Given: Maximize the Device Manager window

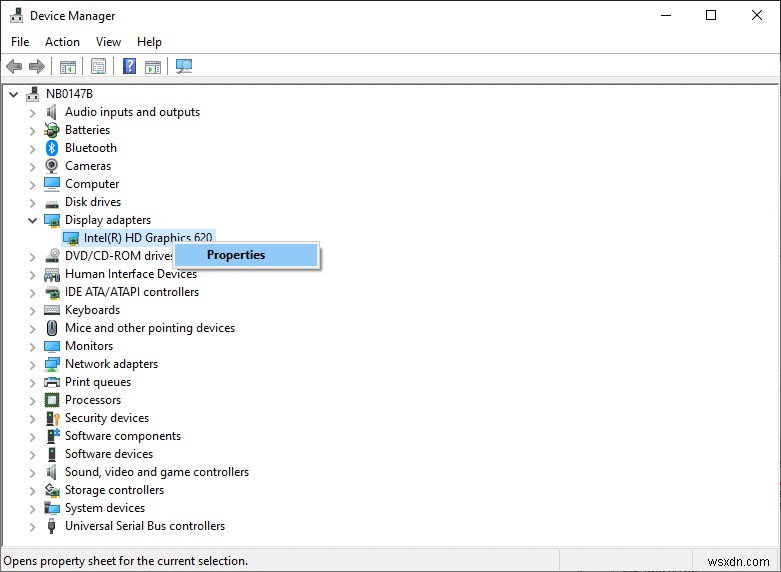Looking at the screenshot, I should 711,15.
